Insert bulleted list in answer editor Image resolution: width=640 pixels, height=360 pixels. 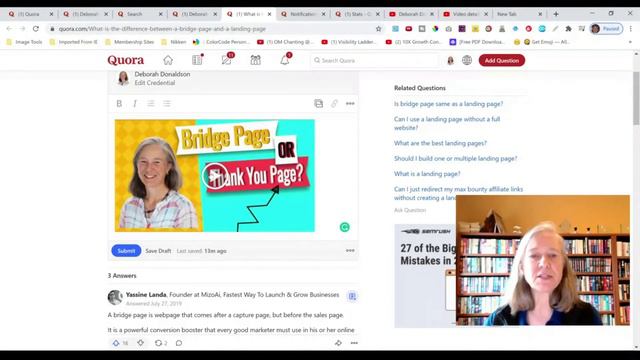point(167,104)
